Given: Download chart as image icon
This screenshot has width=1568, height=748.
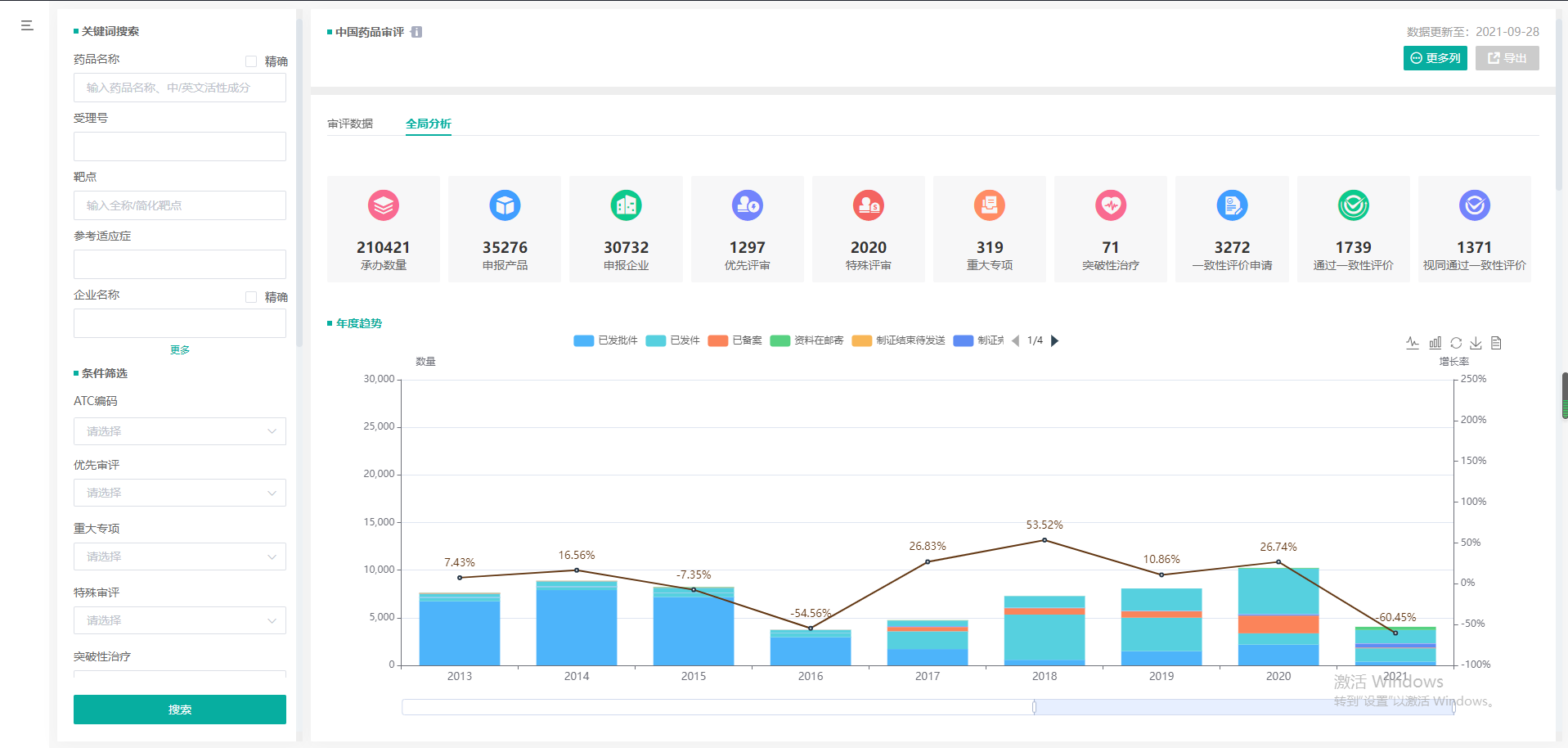Looking at the screenshot, I should pyautogui.click(x=1476, y=343).
